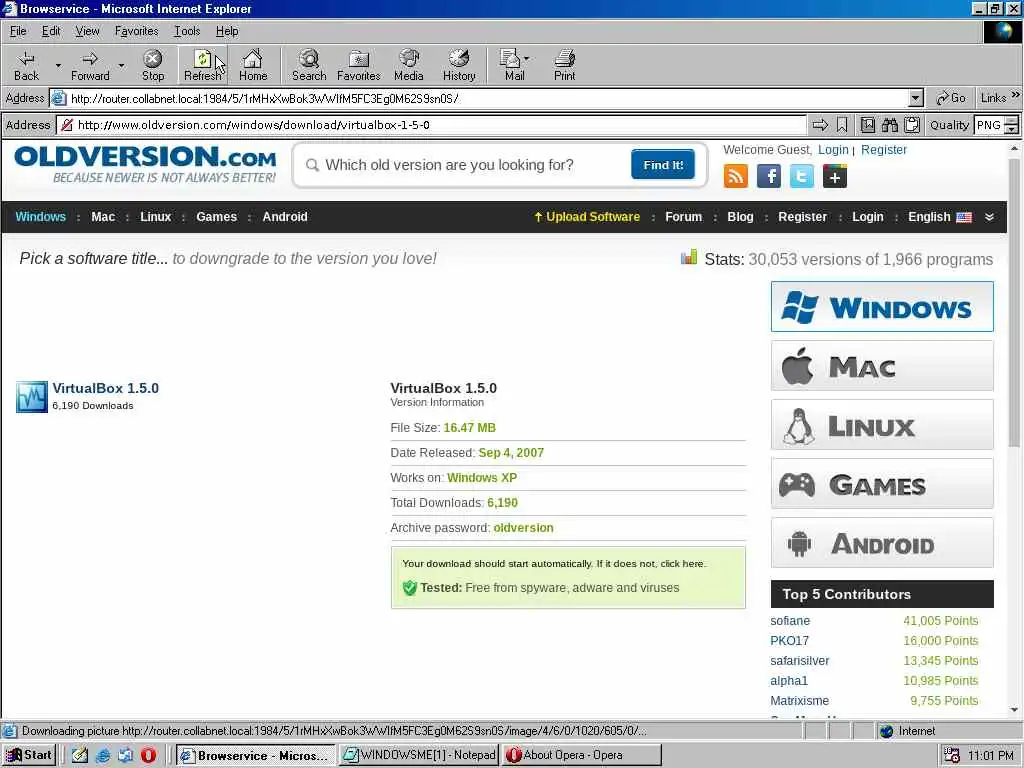Click the Go button beside address
The width and height of the screenshot is (1024, 768).
951,98
